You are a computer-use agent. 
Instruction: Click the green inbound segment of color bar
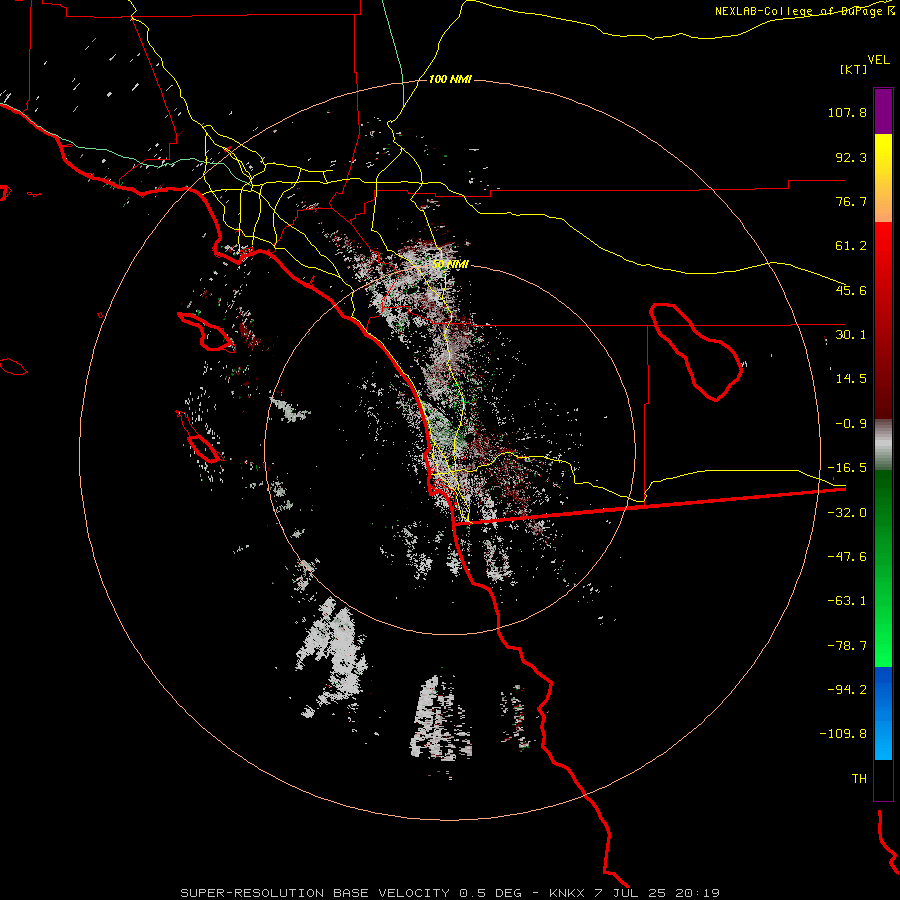point(883,568)
